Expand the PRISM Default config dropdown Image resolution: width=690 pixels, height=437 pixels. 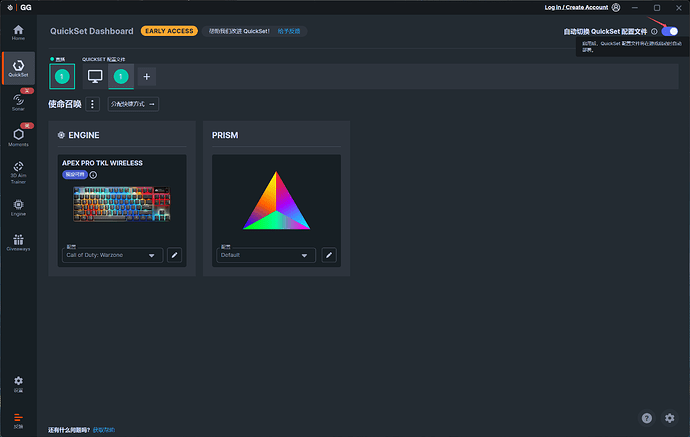point(266,255)
